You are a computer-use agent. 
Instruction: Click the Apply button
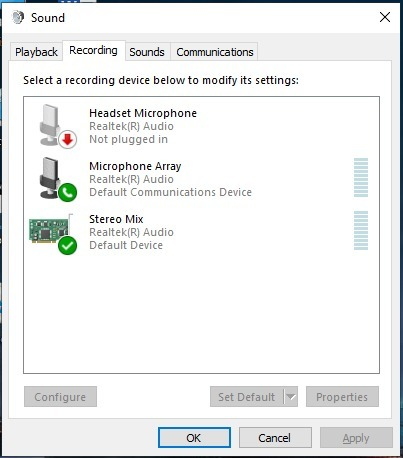[356, 438]
